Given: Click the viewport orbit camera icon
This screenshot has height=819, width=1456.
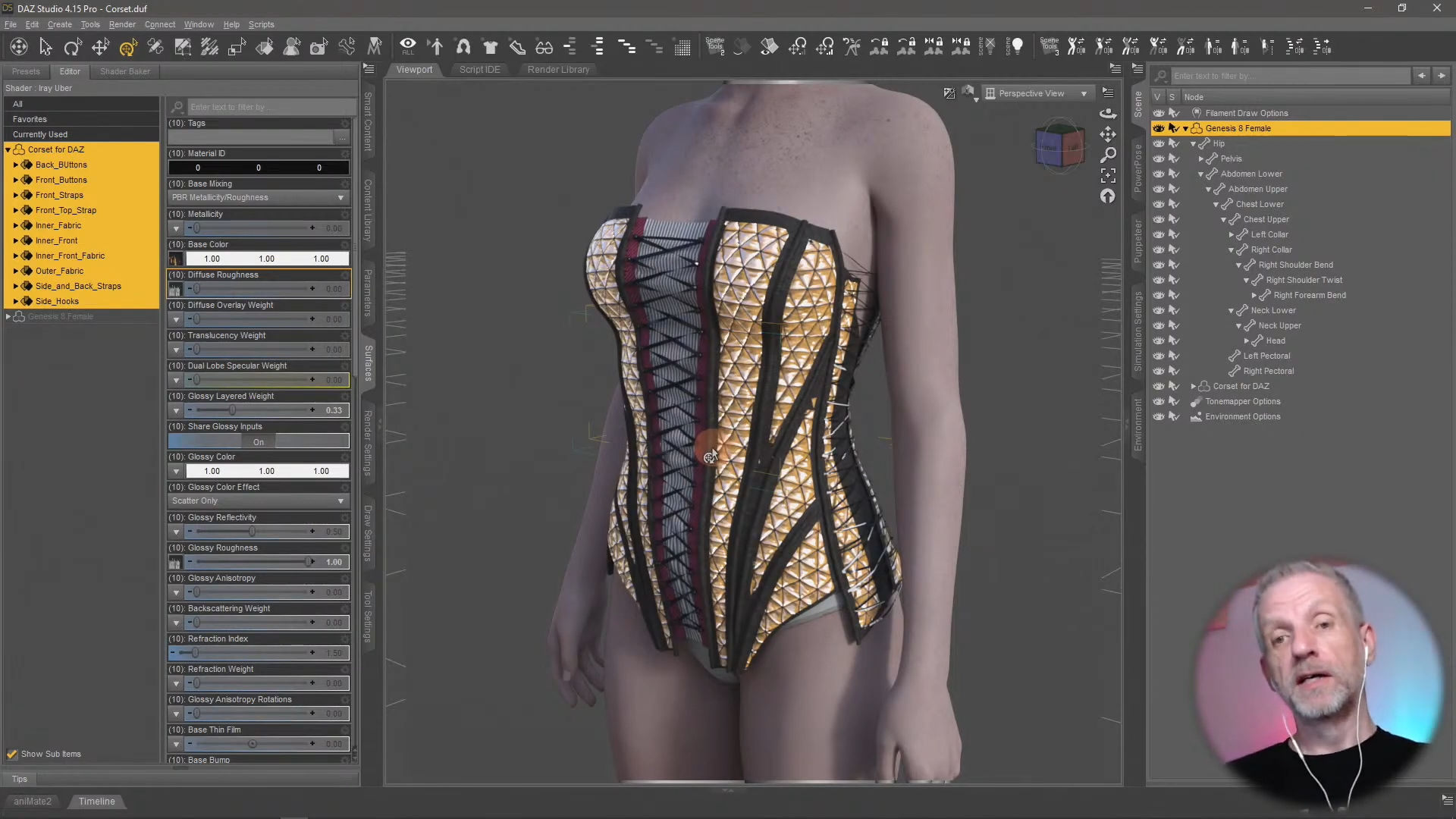Looking at the screenshot, I should (x=1108, y=114).
